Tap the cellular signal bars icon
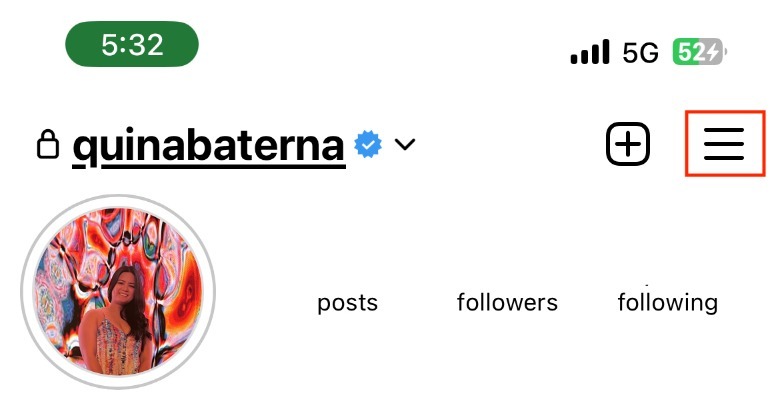 589,52
